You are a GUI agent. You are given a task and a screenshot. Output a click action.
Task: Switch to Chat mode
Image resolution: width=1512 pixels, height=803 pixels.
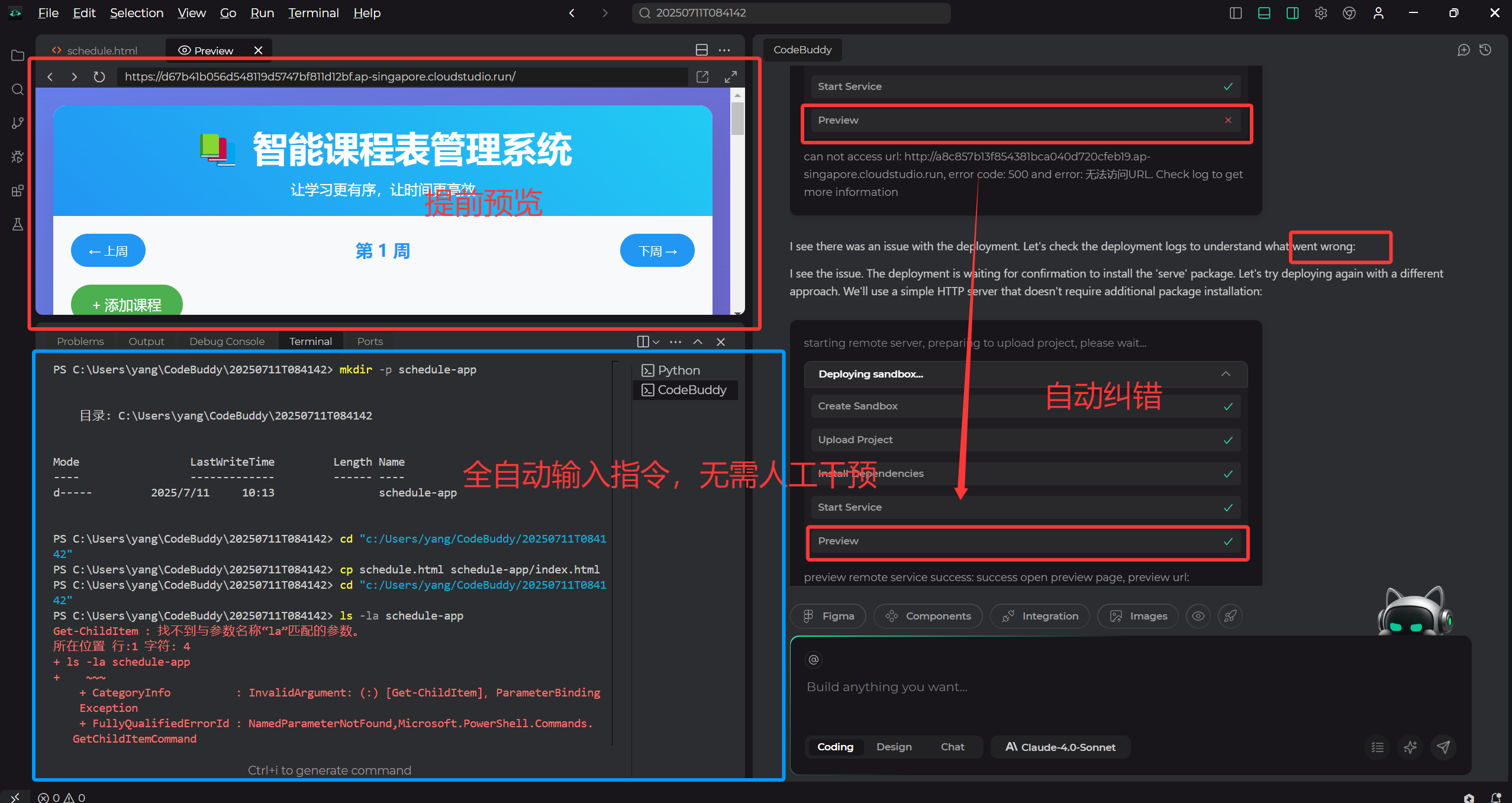coord(952,747)
